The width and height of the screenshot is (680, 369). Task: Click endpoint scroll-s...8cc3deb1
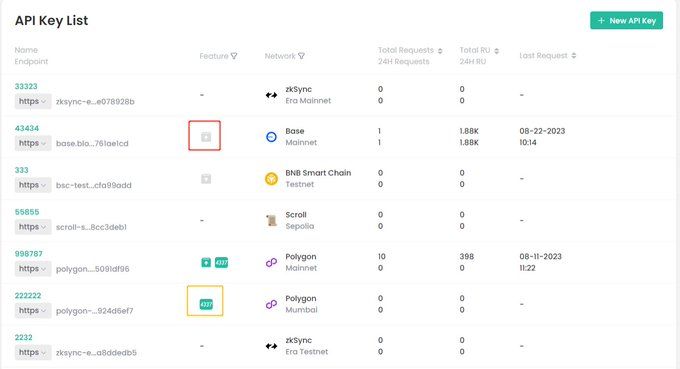(91, 227)
